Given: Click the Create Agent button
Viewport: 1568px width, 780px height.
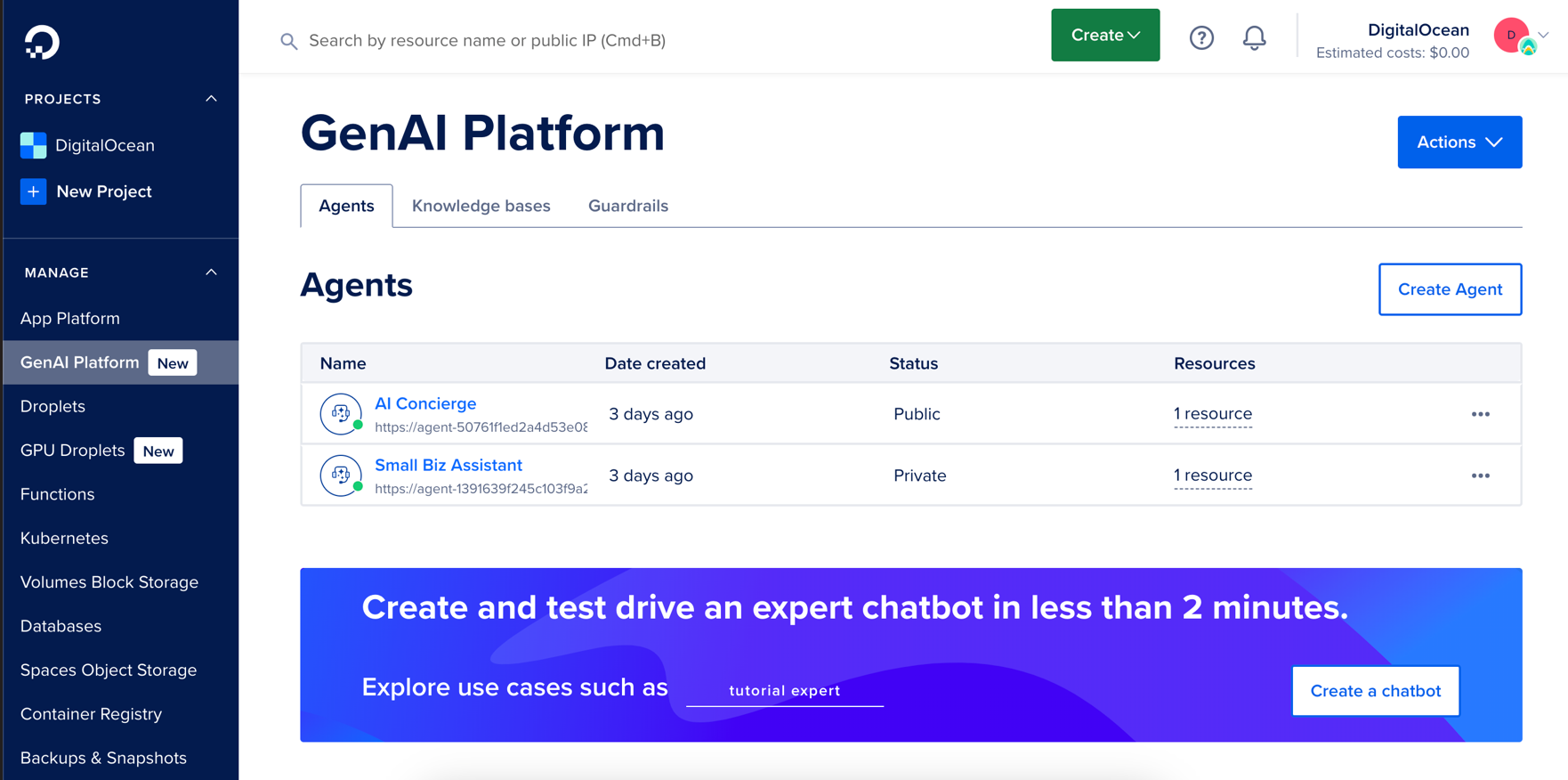Looking at the screenshot, I should (x=1449, y=289).
